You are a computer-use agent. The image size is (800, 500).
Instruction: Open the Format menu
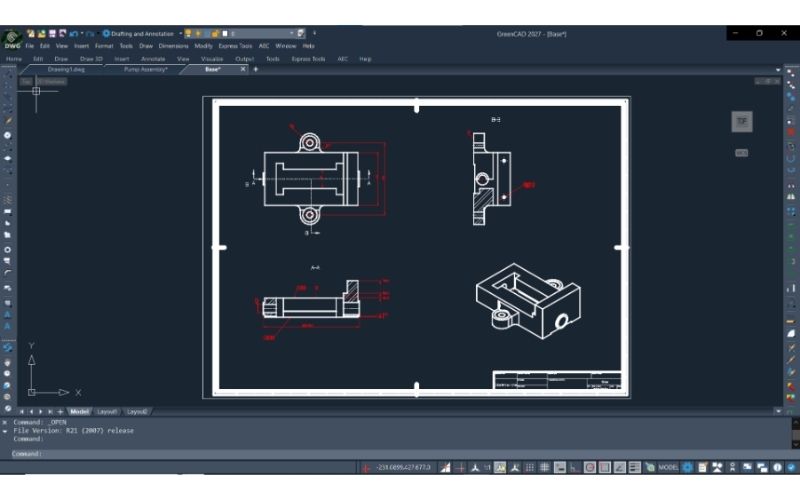tap(104, 46)
